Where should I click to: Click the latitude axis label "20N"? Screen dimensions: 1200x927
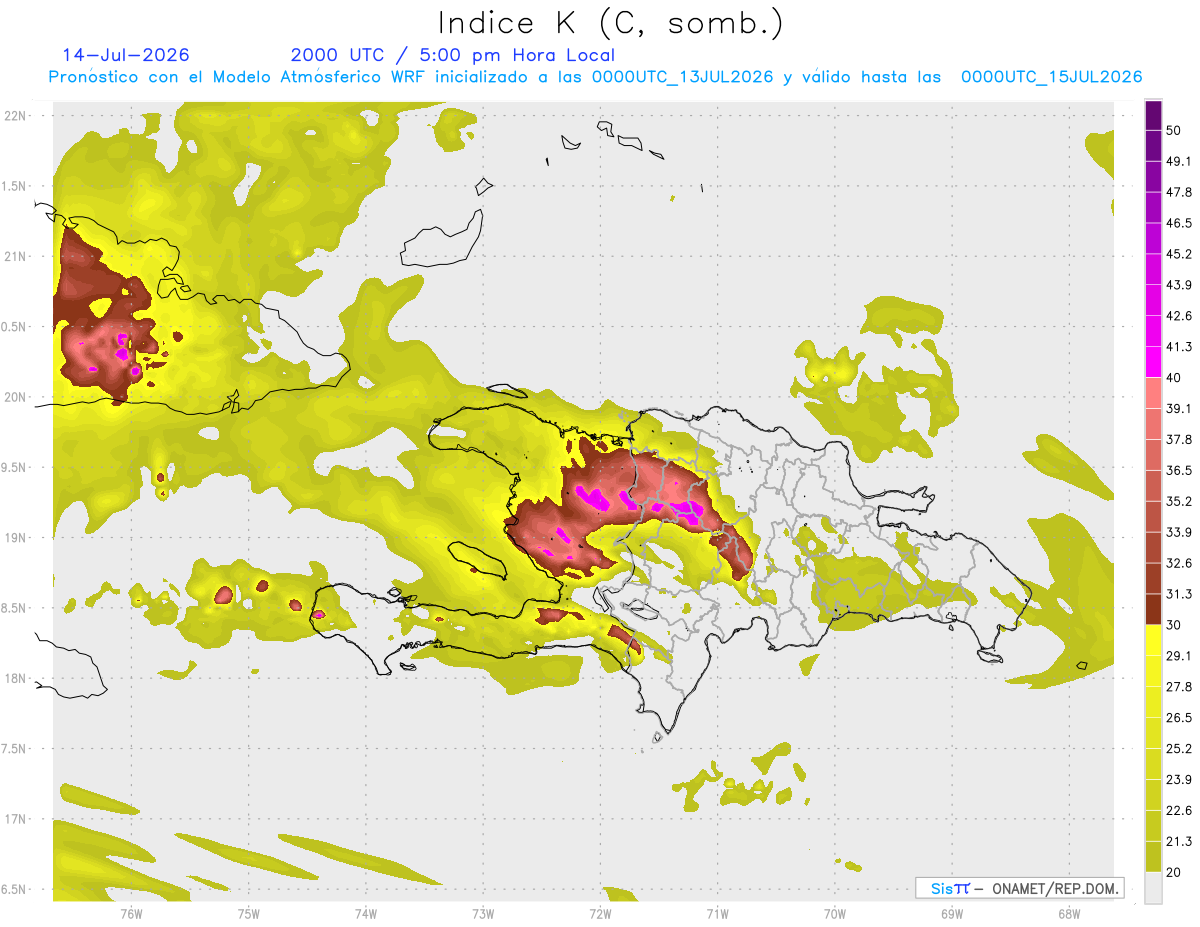pos(14,397)
